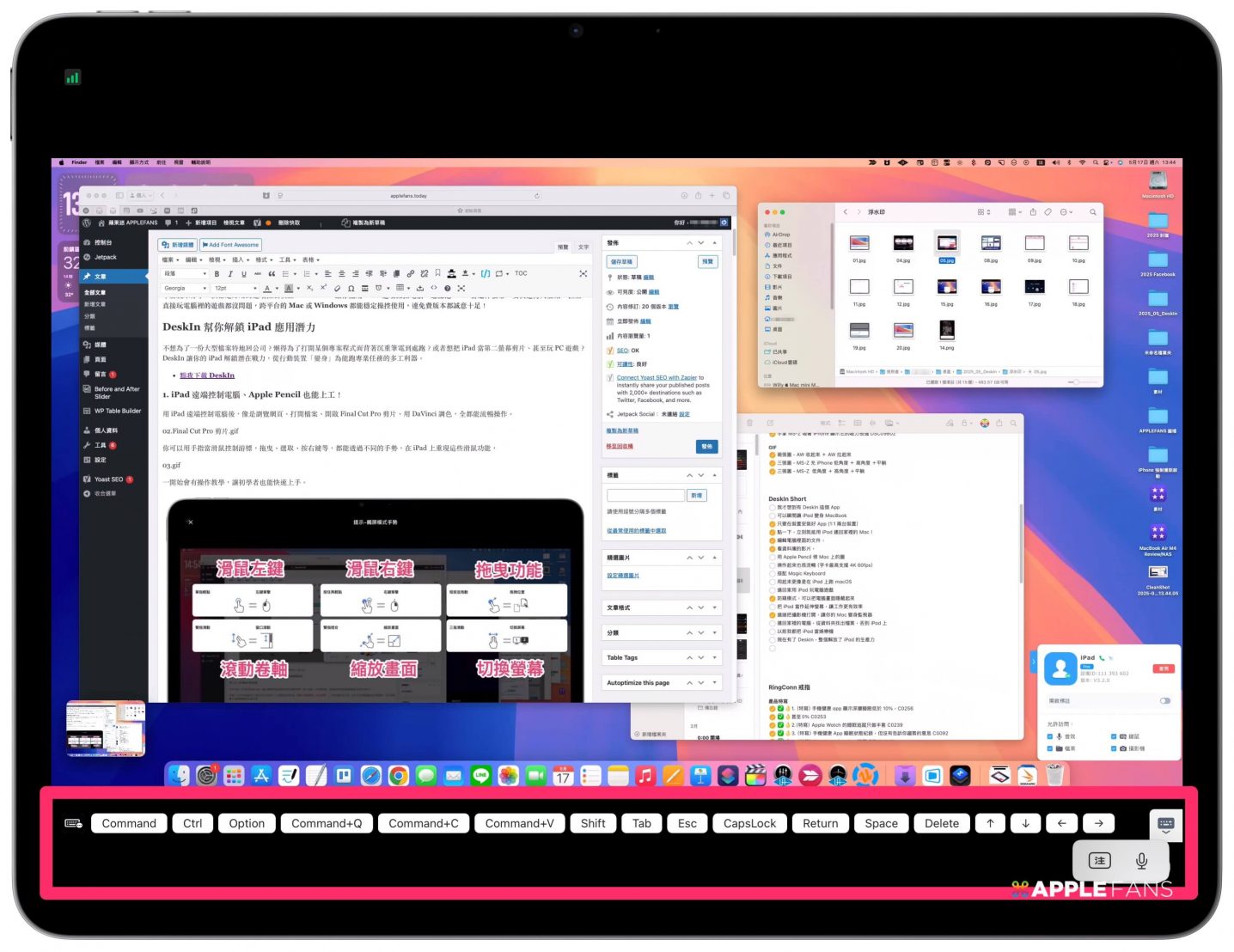Open the Georgia font family dropdown
The image size is (1234, 952).
point(185,289)
